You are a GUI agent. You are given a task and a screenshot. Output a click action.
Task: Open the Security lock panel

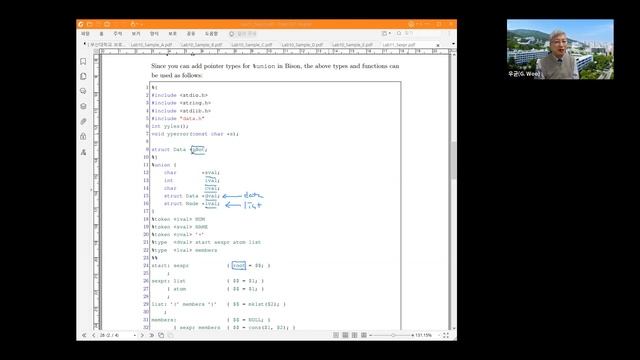(83, 136)
